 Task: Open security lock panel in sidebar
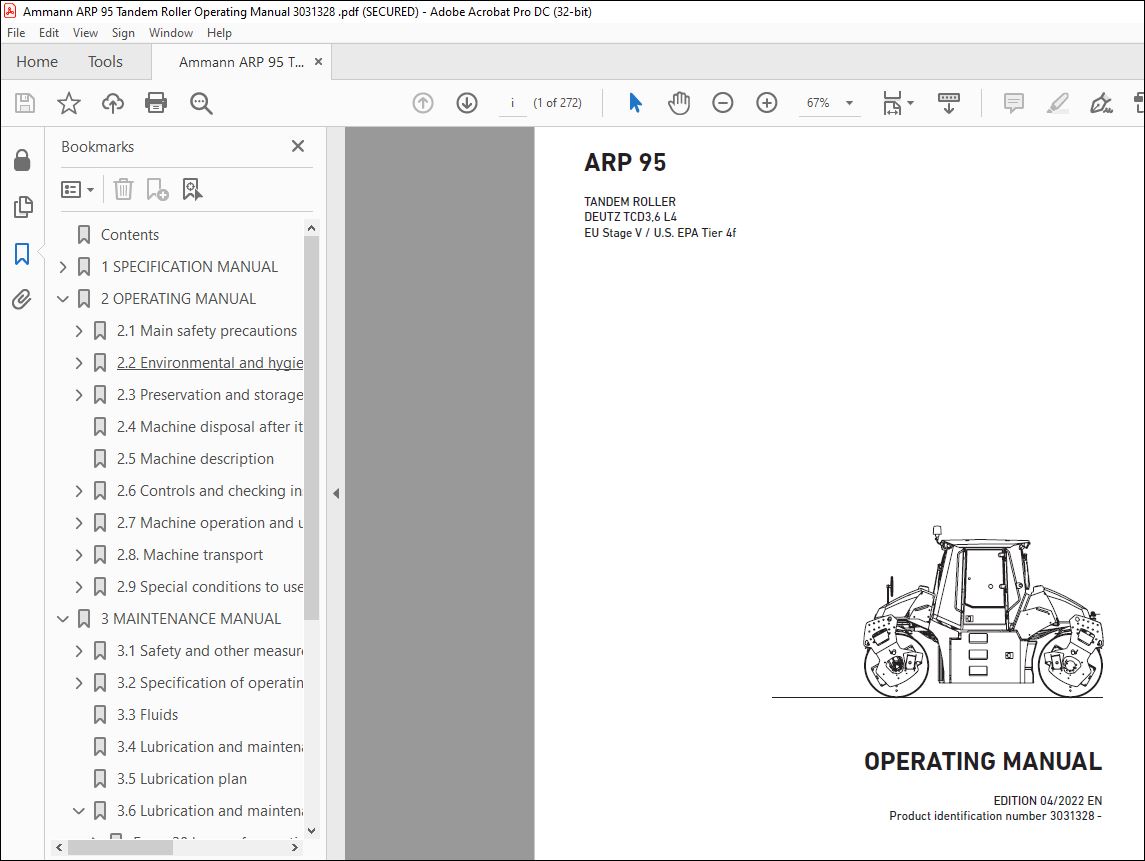pyautogui.click(x=22, y=160)
